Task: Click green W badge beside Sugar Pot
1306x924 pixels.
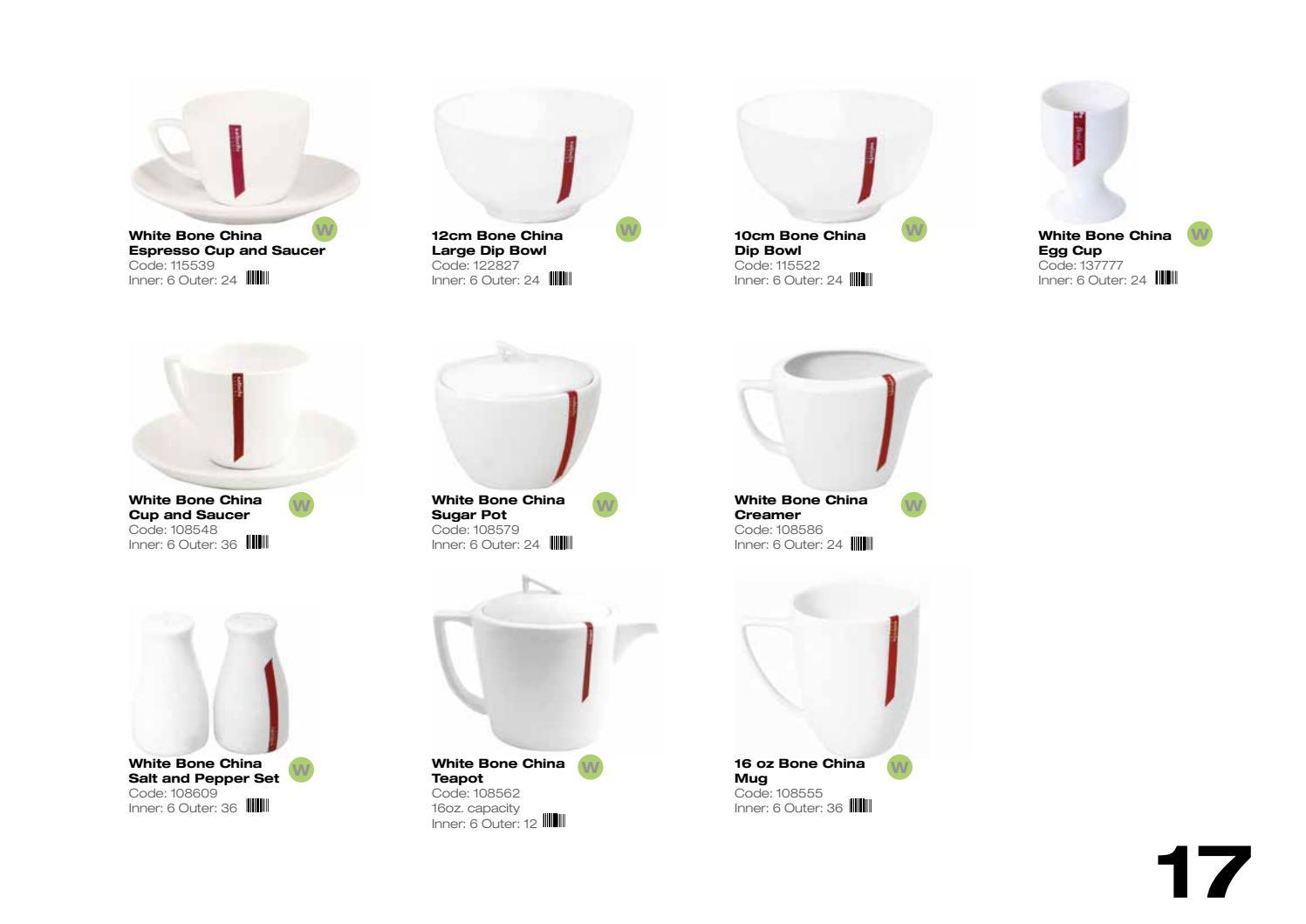Action: click(x=605, y=504)
